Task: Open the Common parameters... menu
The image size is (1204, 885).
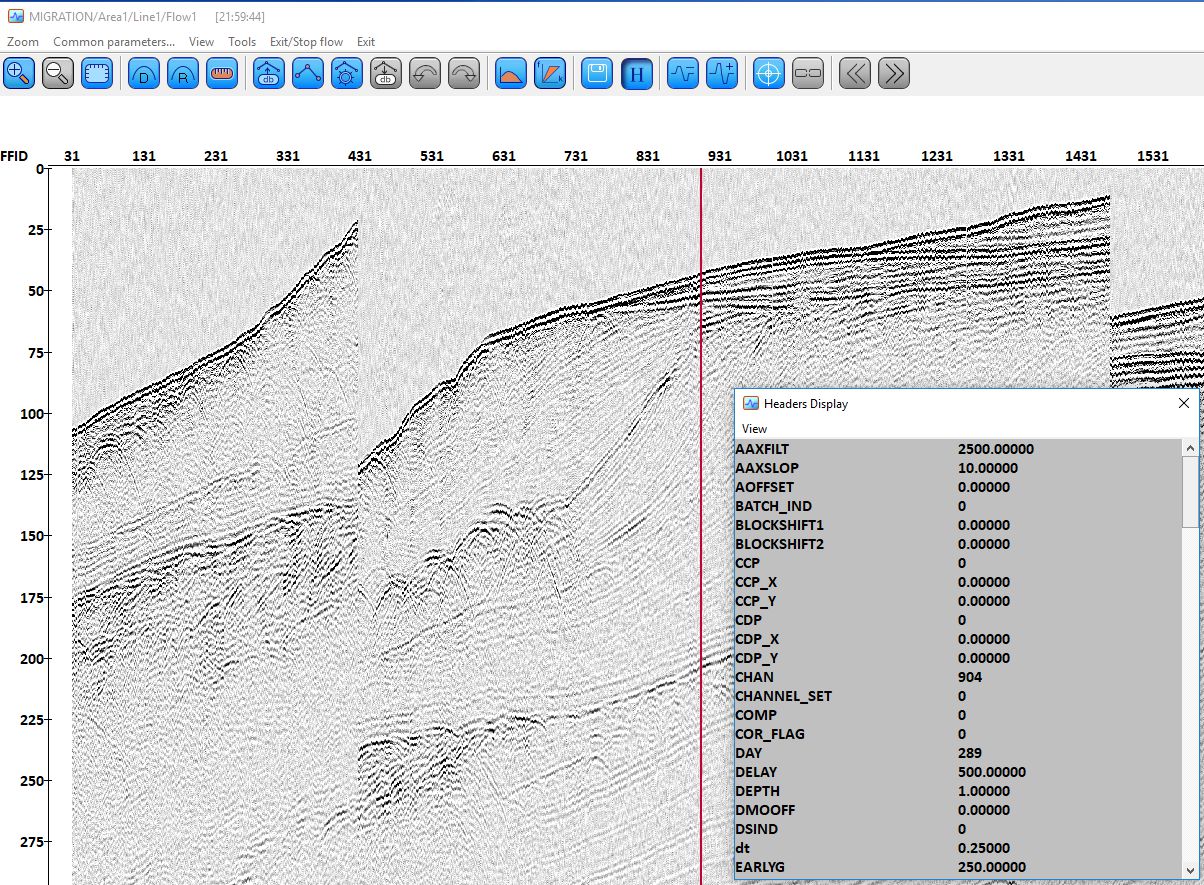Action: point(114,42)
